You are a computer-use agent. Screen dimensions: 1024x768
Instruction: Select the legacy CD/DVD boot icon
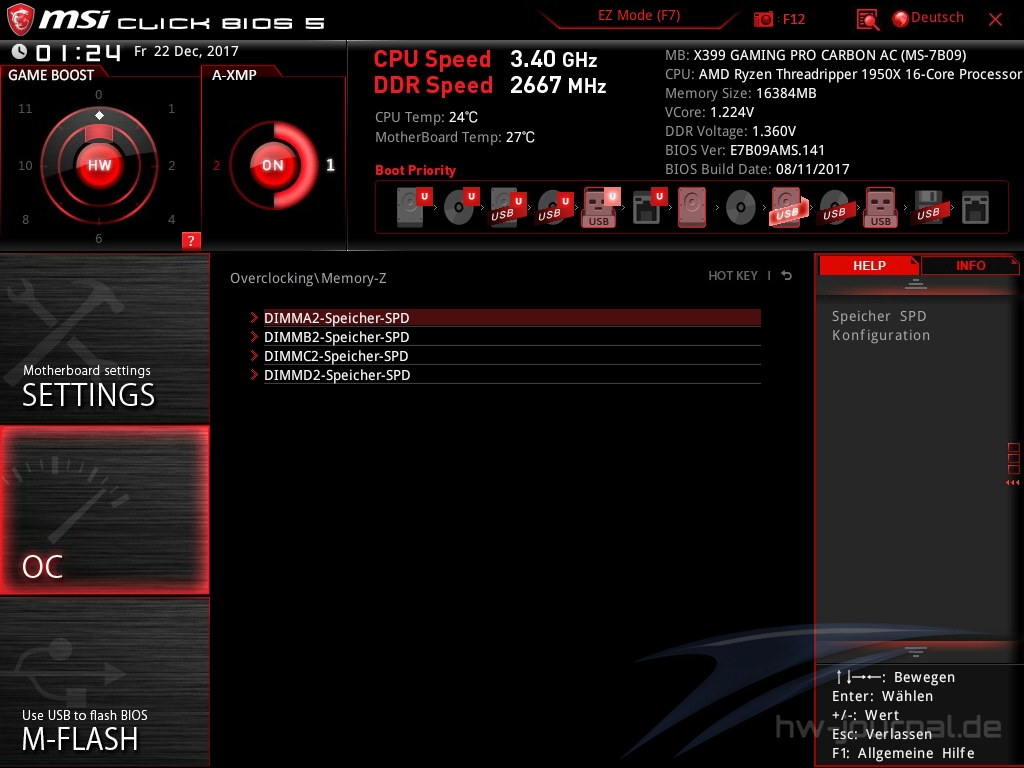(741, 208)
